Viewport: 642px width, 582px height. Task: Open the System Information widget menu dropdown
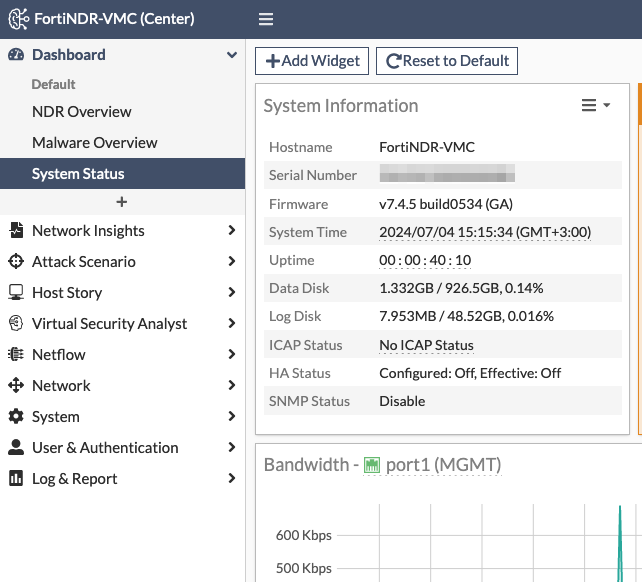tap(596, 105)
